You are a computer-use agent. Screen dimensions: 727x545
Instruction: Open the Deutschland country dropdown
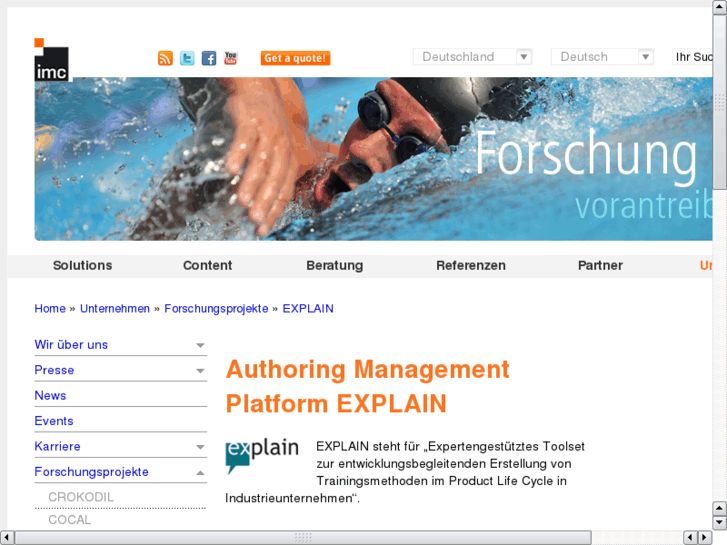(x=472, y=57)
